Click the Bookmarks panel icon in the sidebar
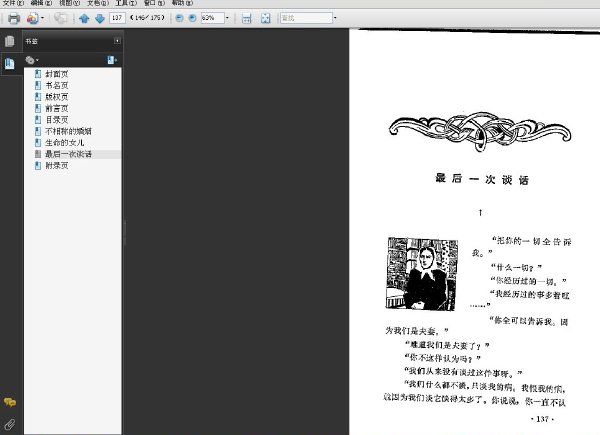 coord(10,63)
